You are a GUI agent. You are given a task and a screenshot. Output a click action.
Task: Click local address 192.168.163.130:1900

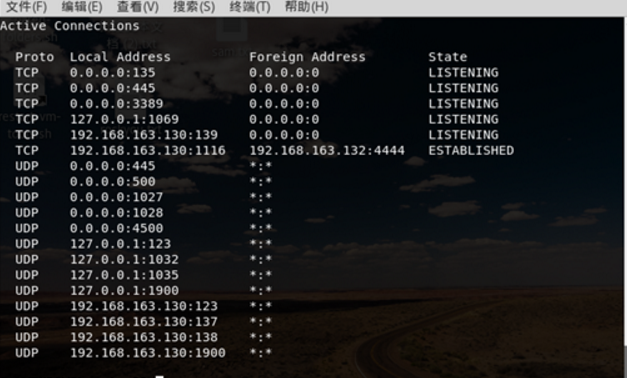click(x=148, y=353)
